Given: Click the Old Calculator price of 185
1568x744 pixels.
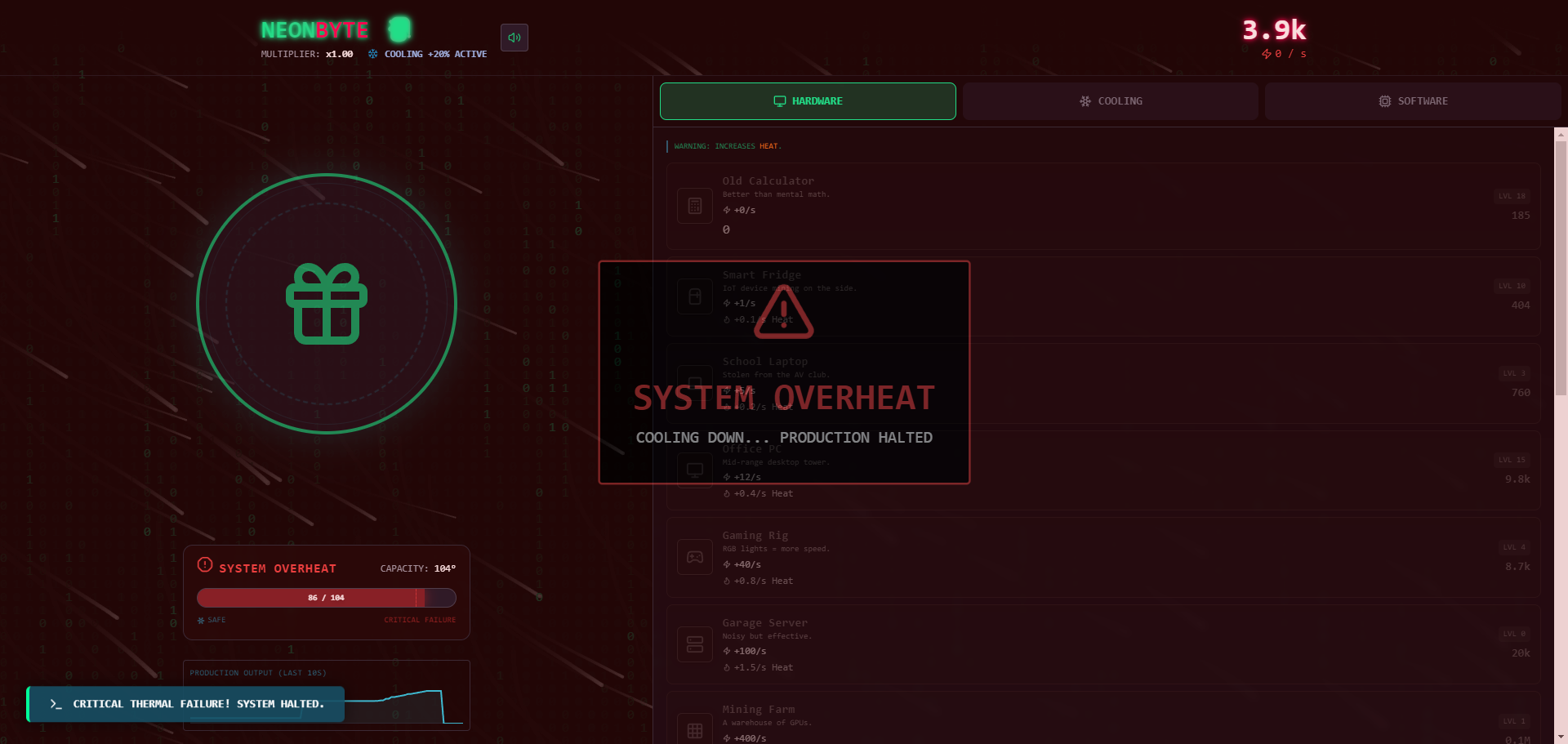Looking at the screenshot, I should point(1521,216).
